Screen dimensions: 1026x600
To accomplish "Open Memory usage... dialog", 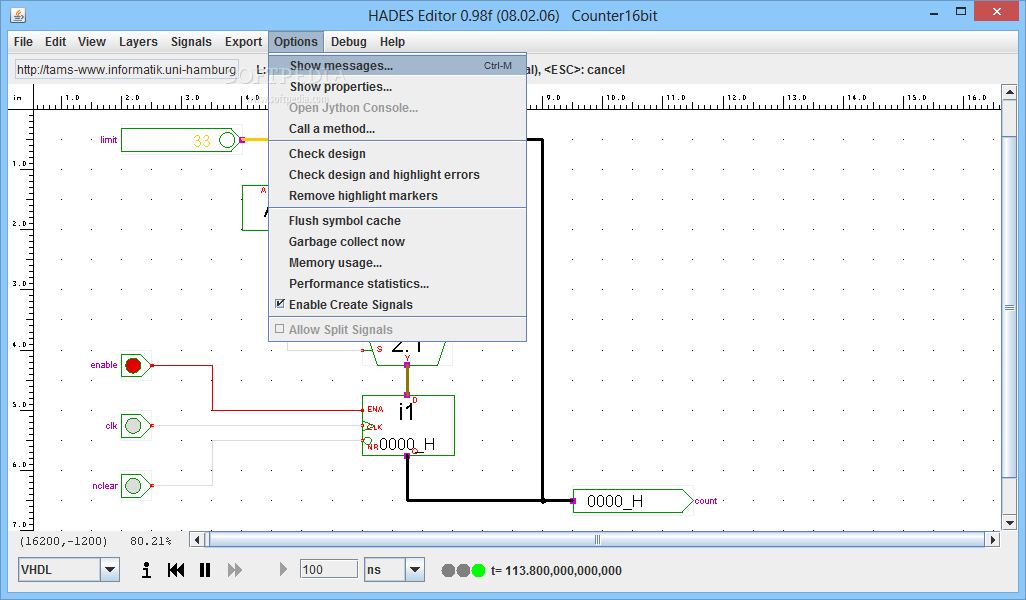I will tap(398, 262).
